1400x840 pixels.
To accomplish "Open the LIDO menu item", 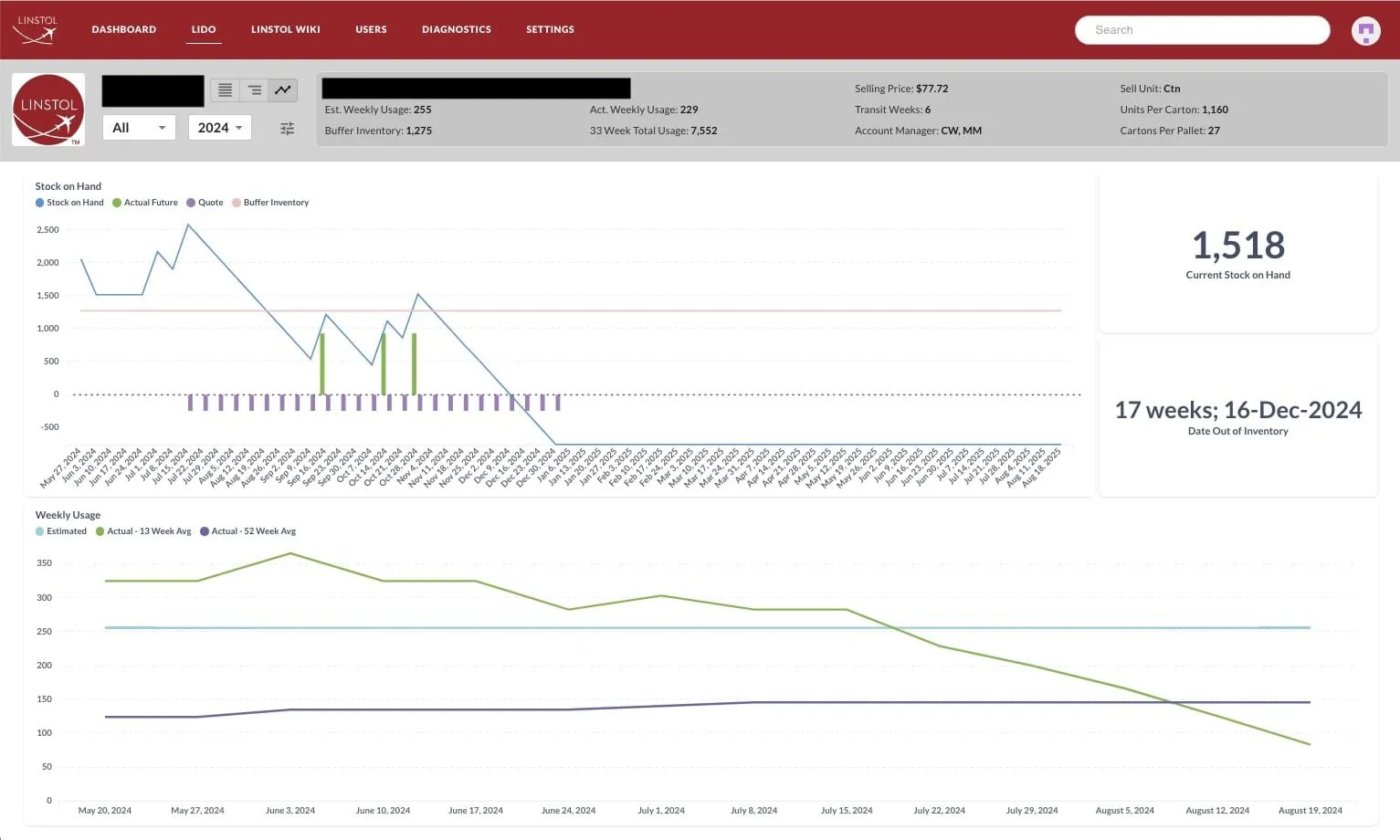I will 204,29.
